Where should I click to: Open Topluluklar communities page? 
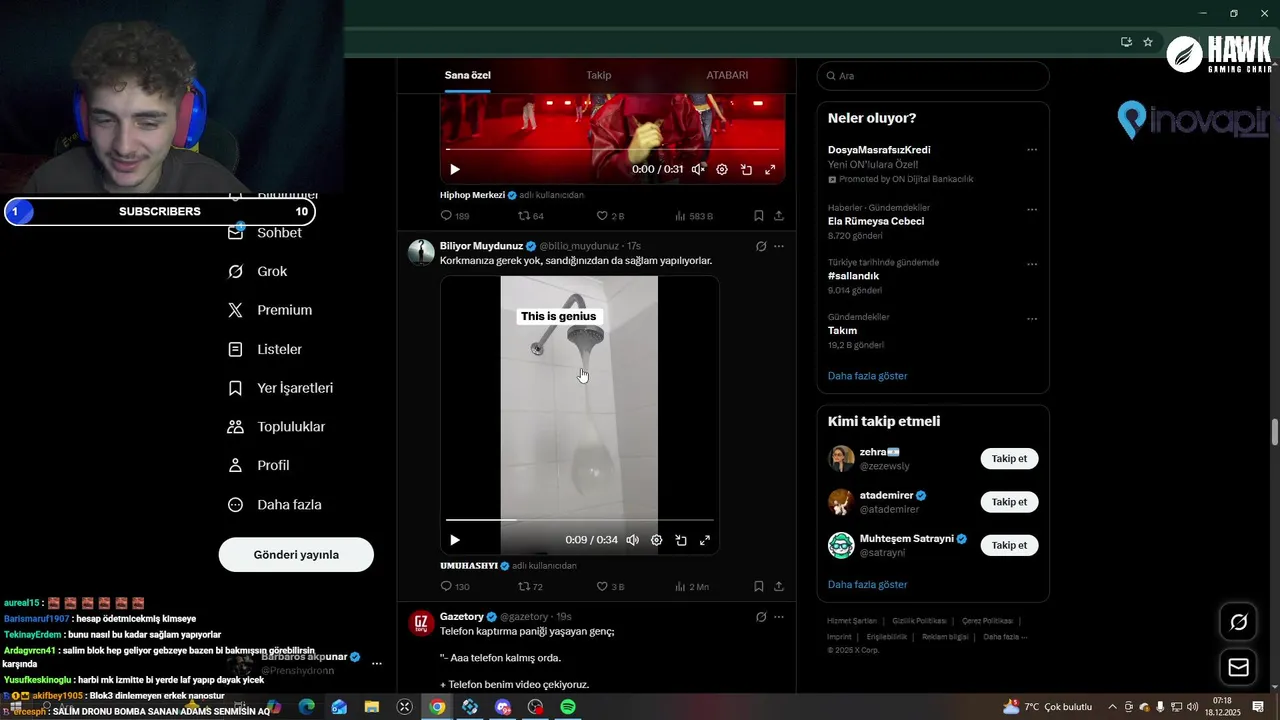coord(277,427)
